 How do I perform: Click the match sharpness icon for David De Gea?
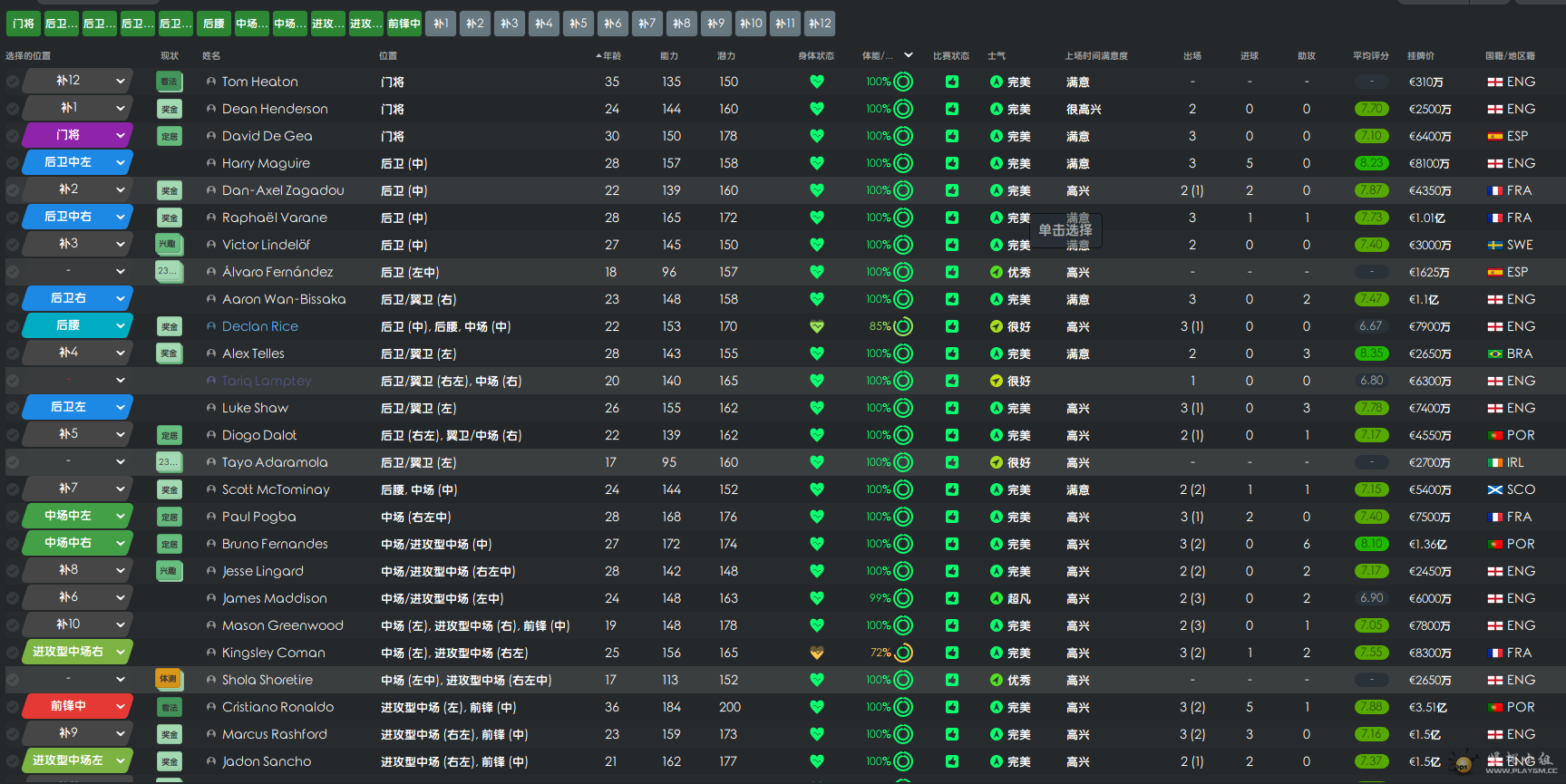point(952,136)
